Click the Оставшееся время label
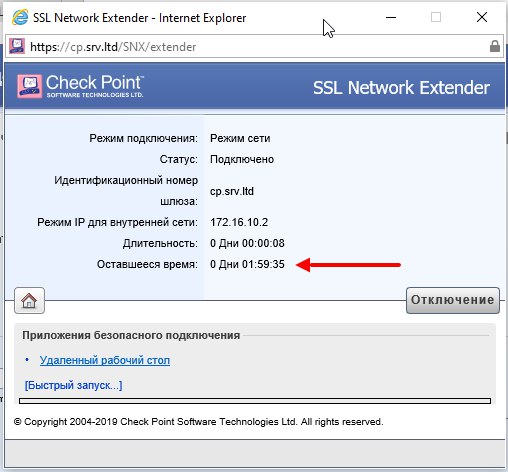 (x=147, y=264)
